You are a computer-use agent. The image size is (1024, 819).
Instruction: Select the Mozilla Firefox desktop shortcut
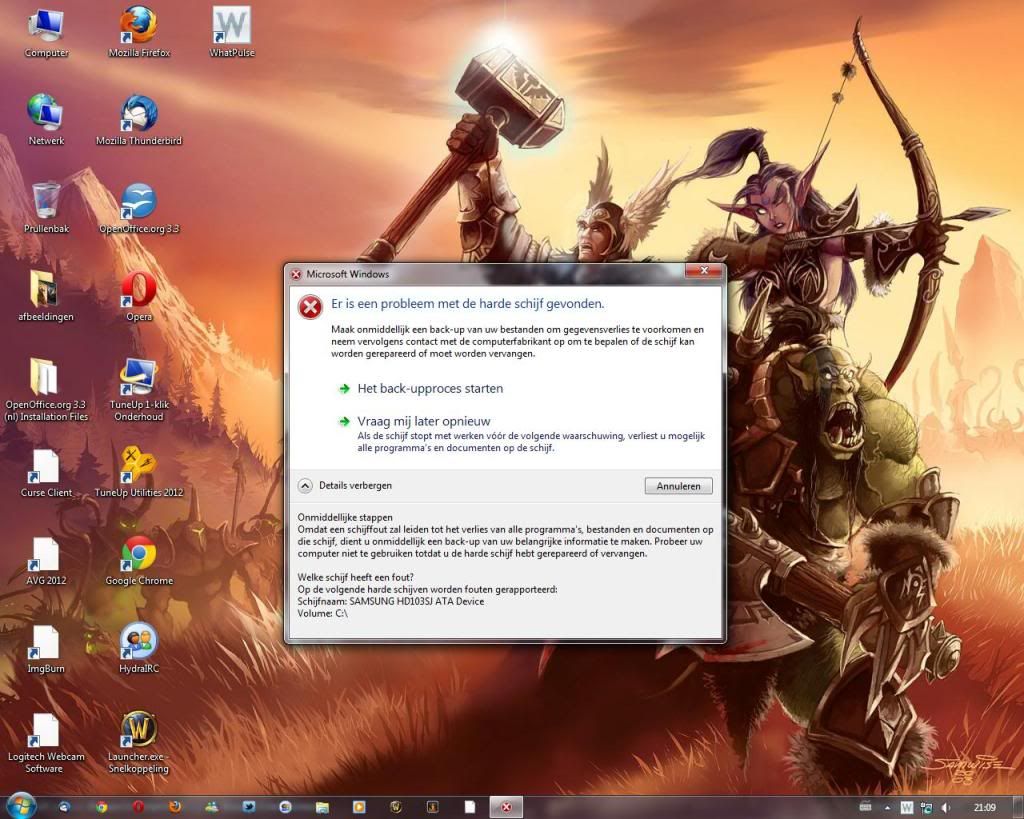click(139, 33)
